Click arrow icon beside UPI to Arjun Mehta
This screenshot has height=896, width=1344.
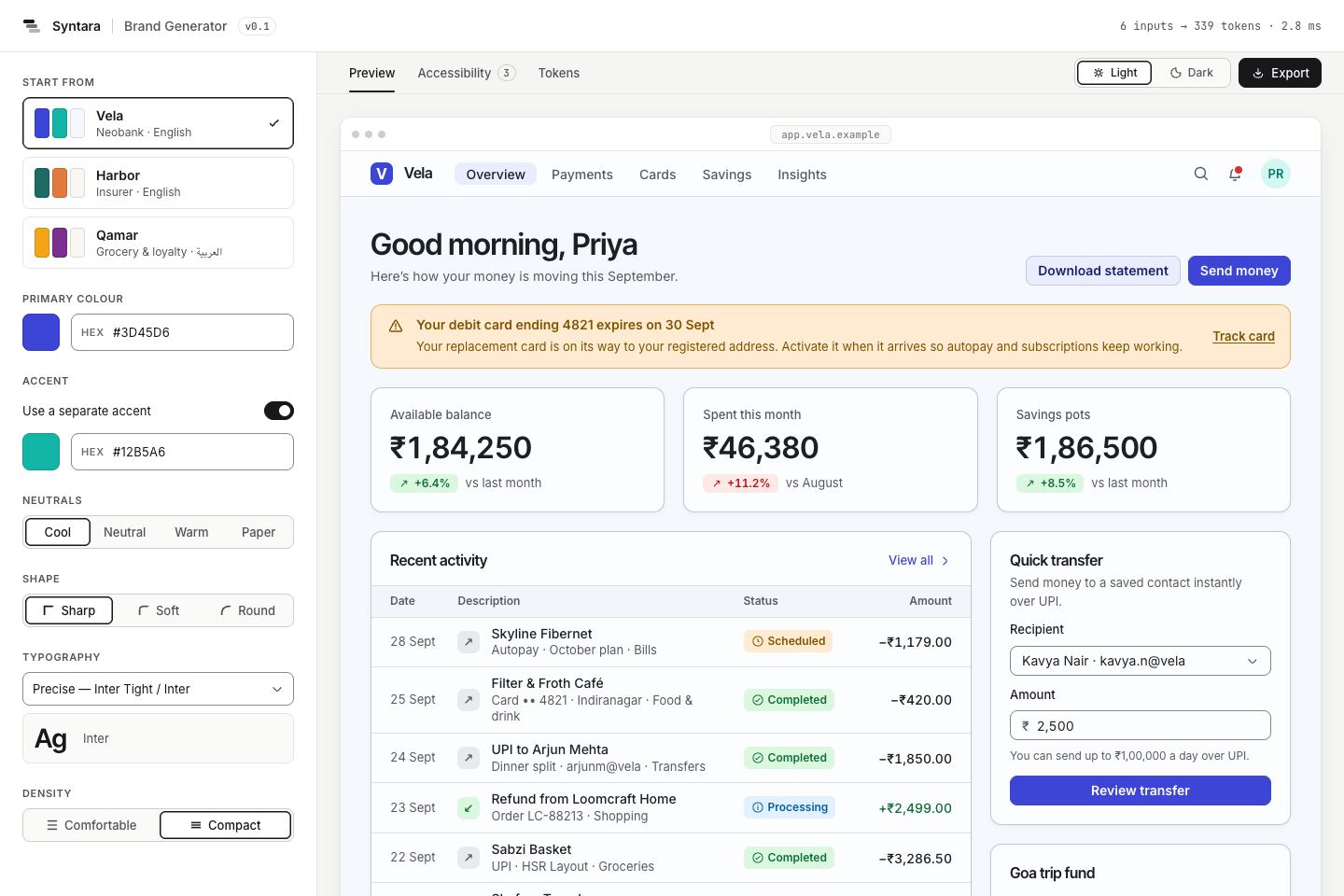click(469, 758)
